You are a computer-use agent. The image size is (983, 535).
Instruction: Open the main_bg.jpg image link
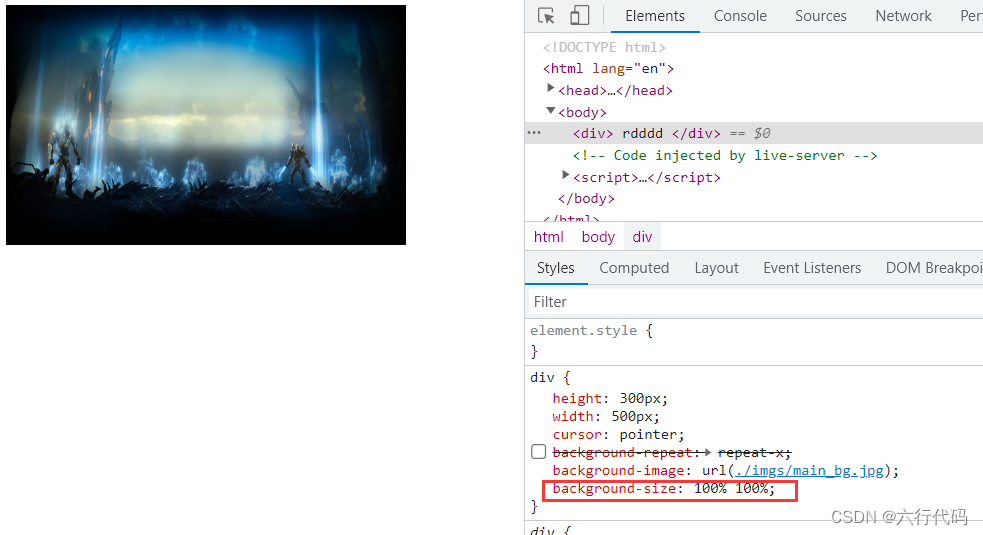809,470
